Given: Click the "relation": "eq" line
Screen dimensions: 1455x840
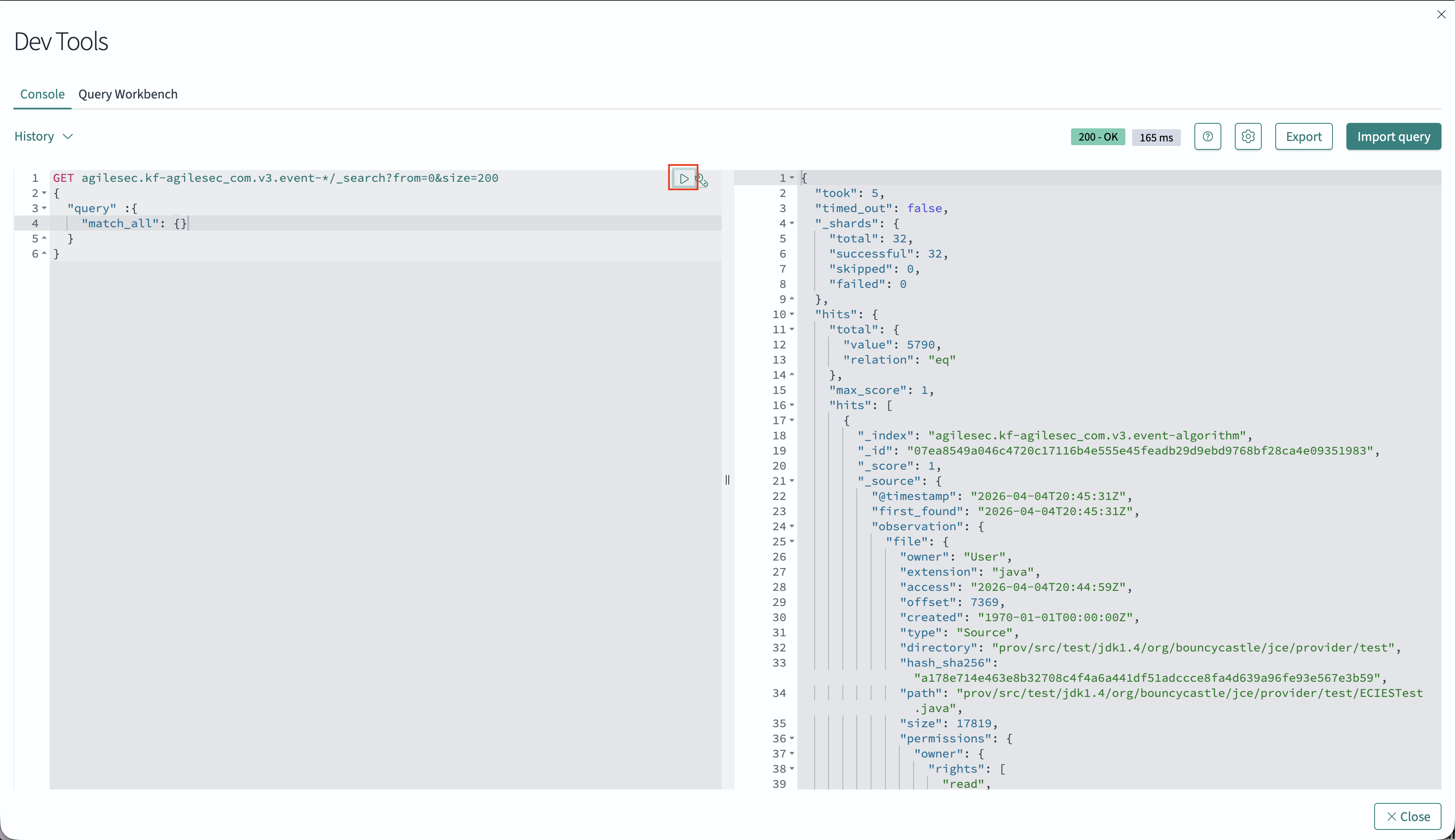Looking at the screenshot, I should pyautogui.click(x=899, y=359).
